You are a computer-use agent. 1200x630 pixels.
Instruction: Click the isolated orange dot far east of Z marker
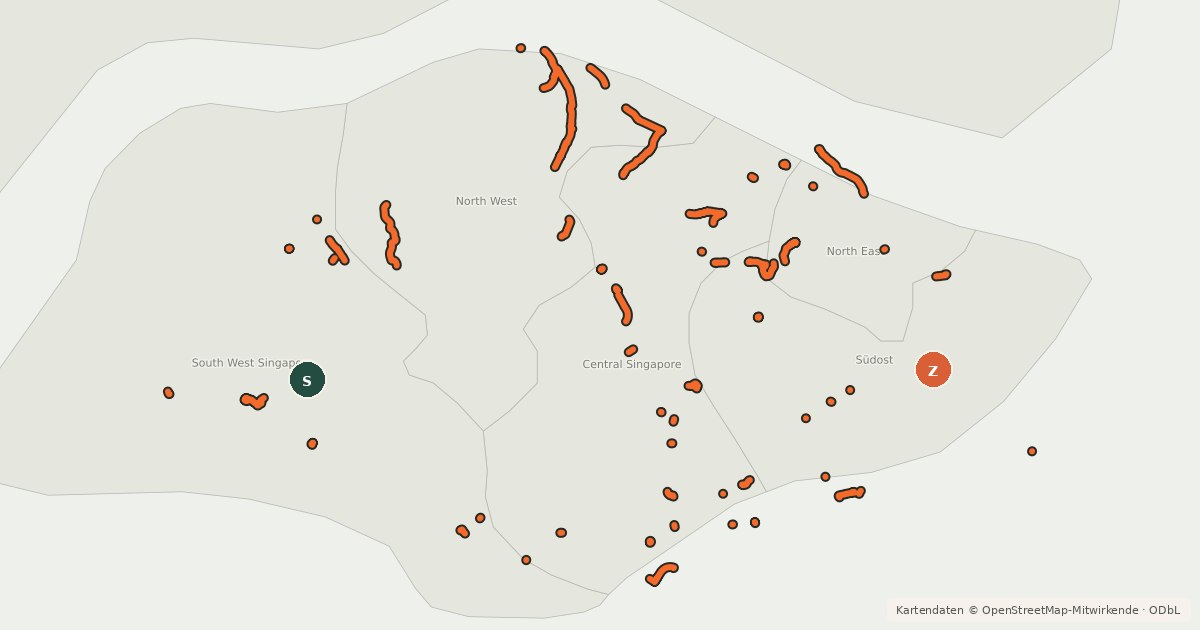(x=1032, y=451)
